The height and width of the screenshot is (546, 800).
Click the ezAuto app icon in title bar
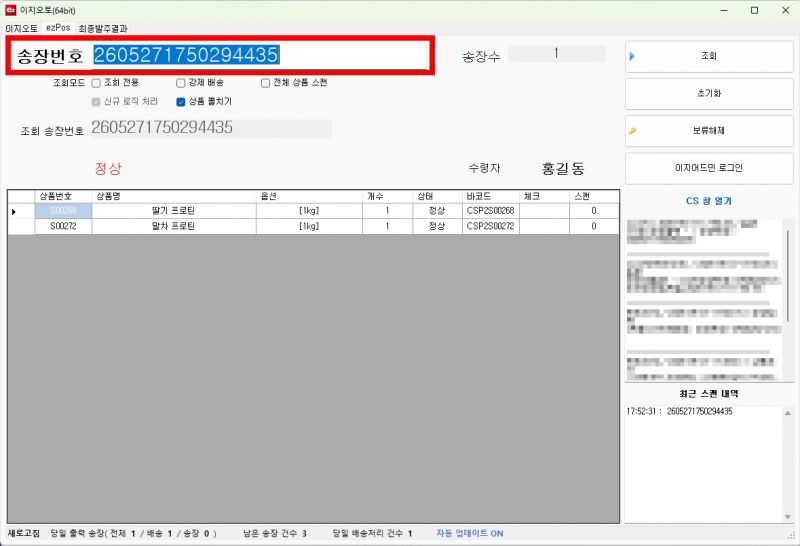pyautogui.click(x=11, y=10)
